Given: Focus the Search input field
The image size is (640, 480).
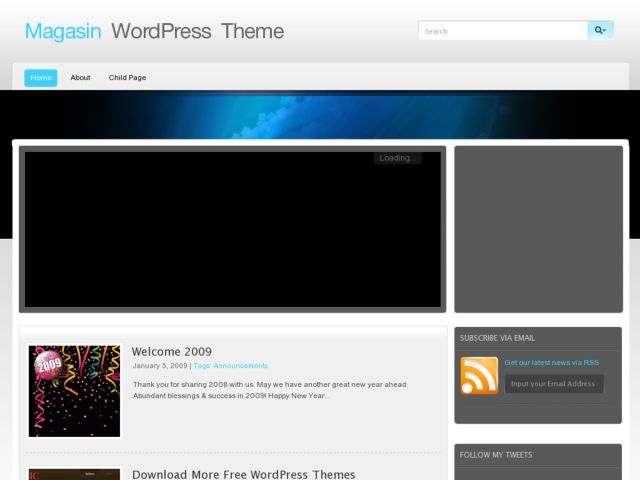Looking at the screenshot, I should [x=503, y=31].
